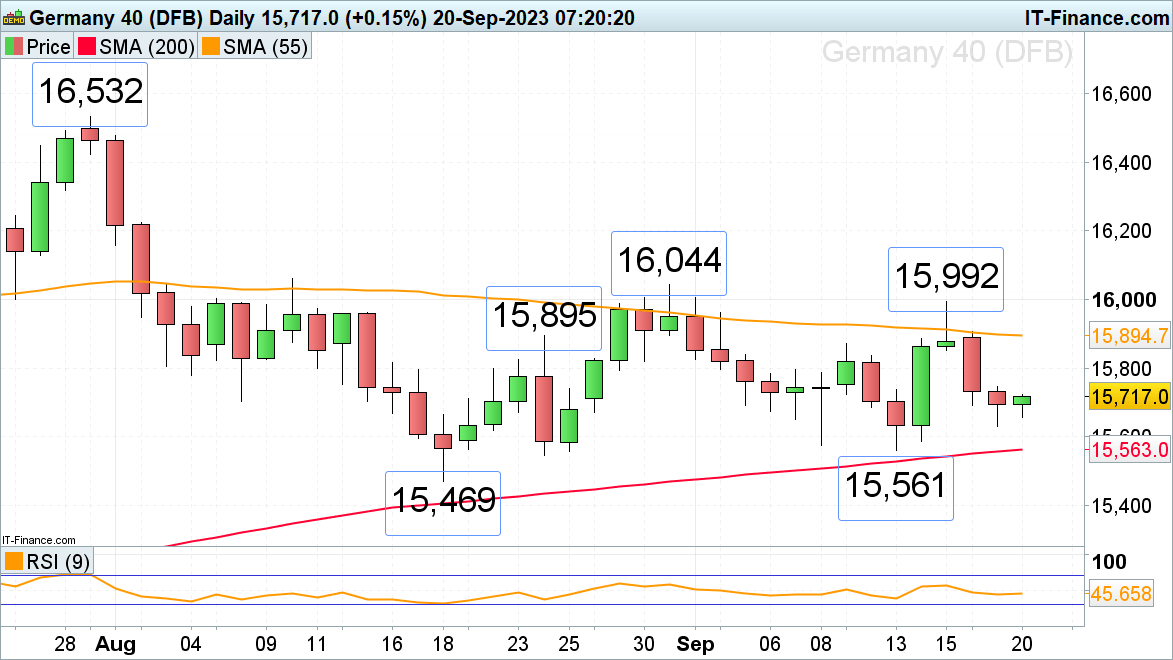The height and width of the screenshot is (660, 1173).
Task: Click the 16,532 high annotation label
Action: tap(90, 94)
